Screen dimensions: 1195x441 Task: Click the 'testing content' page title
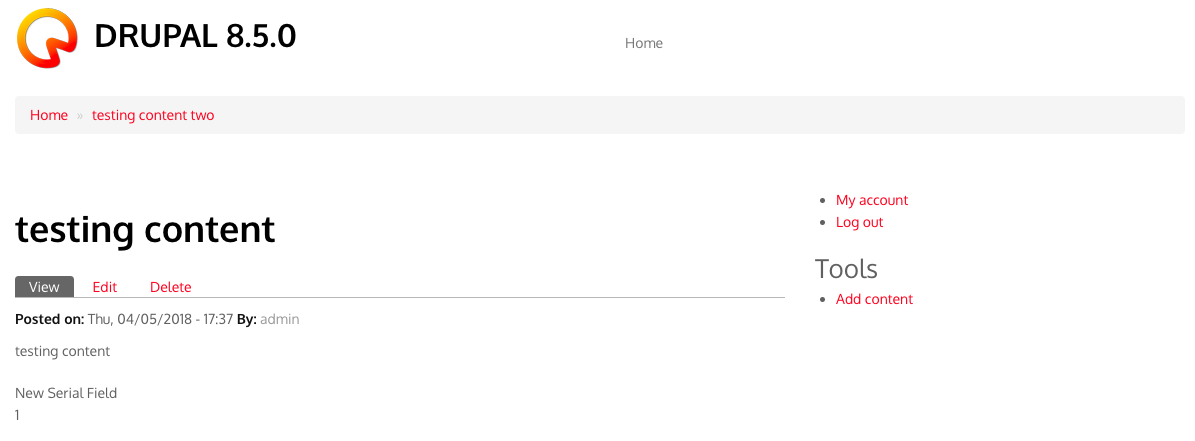(x=145, y=229)
